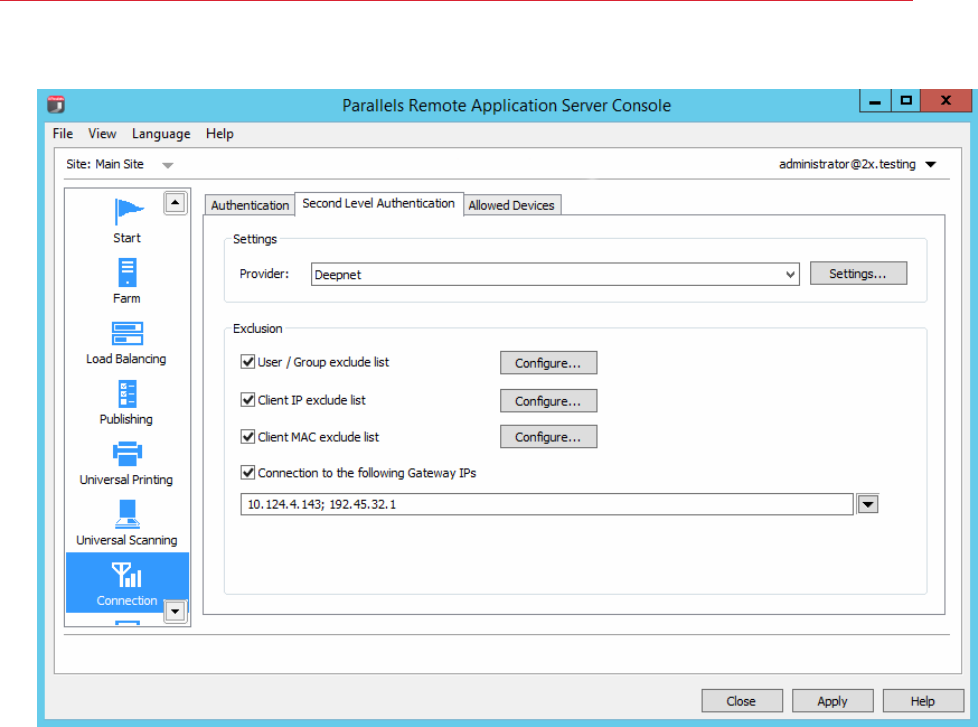Image resolution: width=978 pixels, height=727 pixels.
Task: Click the provider Settings... button
Action: point(858,274)
